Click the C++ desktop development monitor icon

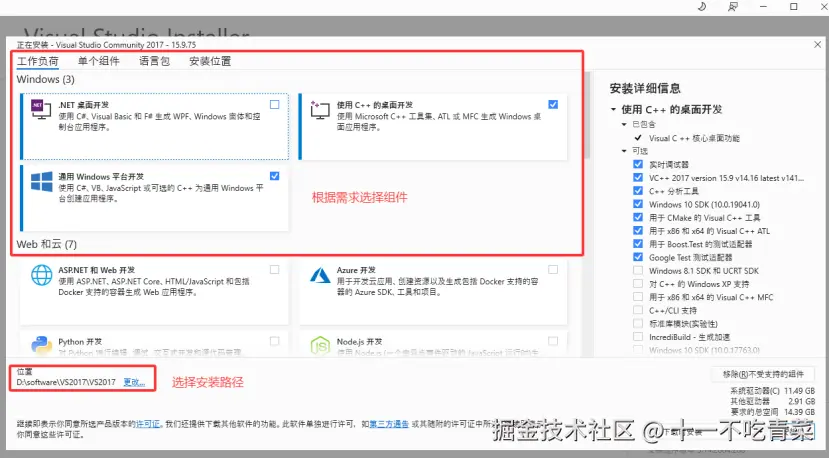[x=320, y=109]
